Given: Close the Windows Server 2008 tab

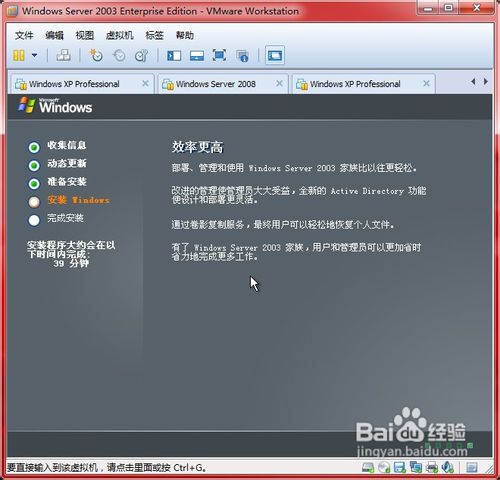Looking at the screenshot, I should (279, 84).
